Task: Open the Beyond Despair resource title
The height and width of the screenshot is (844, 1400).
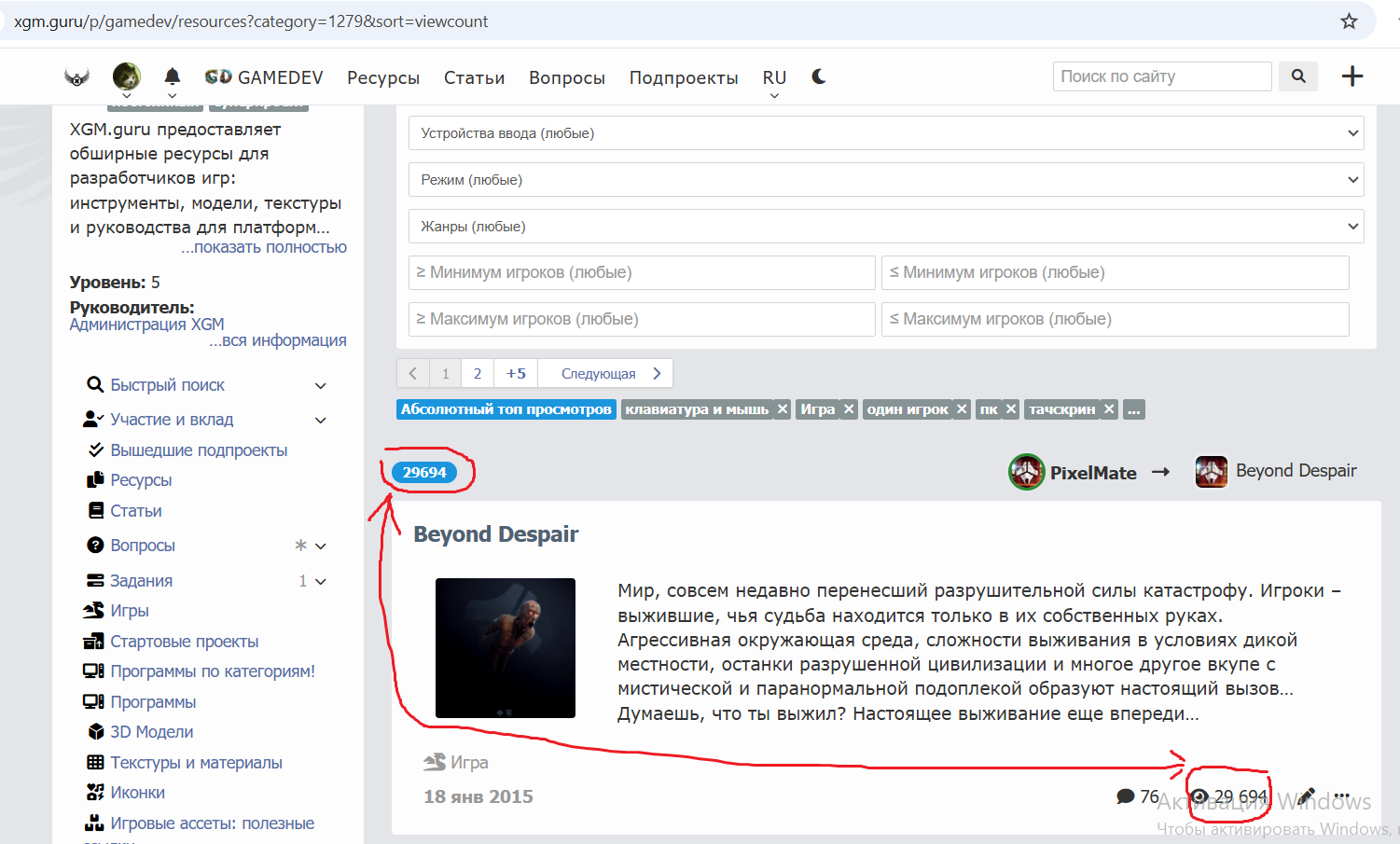Action: (496, 534)
